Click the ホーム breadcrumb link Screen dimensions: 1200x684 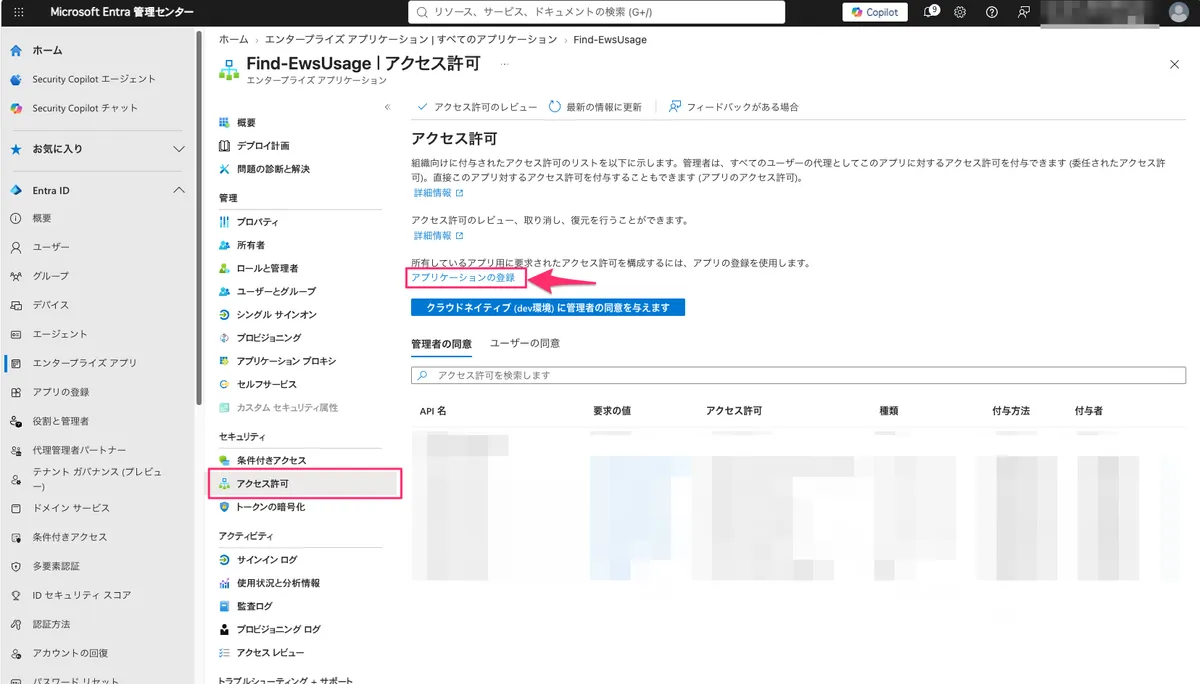[x=233, y=40]
